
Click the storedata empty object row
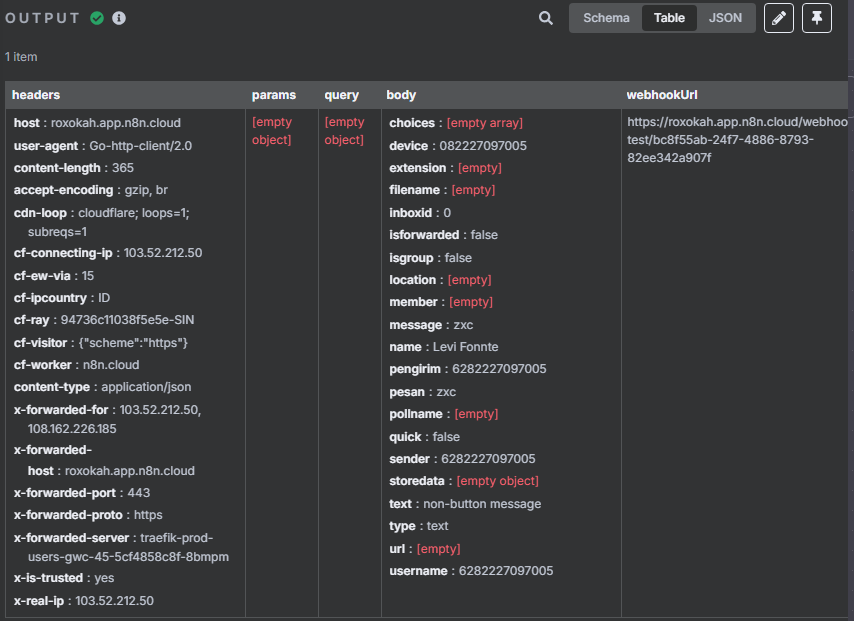[464, 481]
